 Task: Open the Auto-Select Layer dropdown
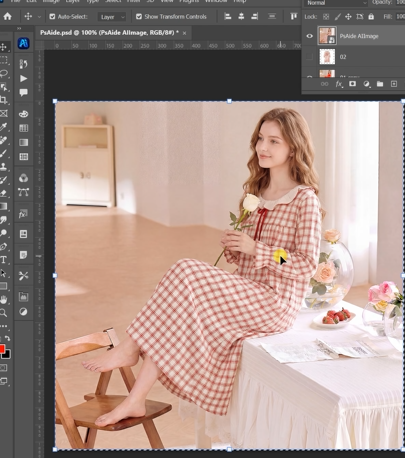click(112, 17)
